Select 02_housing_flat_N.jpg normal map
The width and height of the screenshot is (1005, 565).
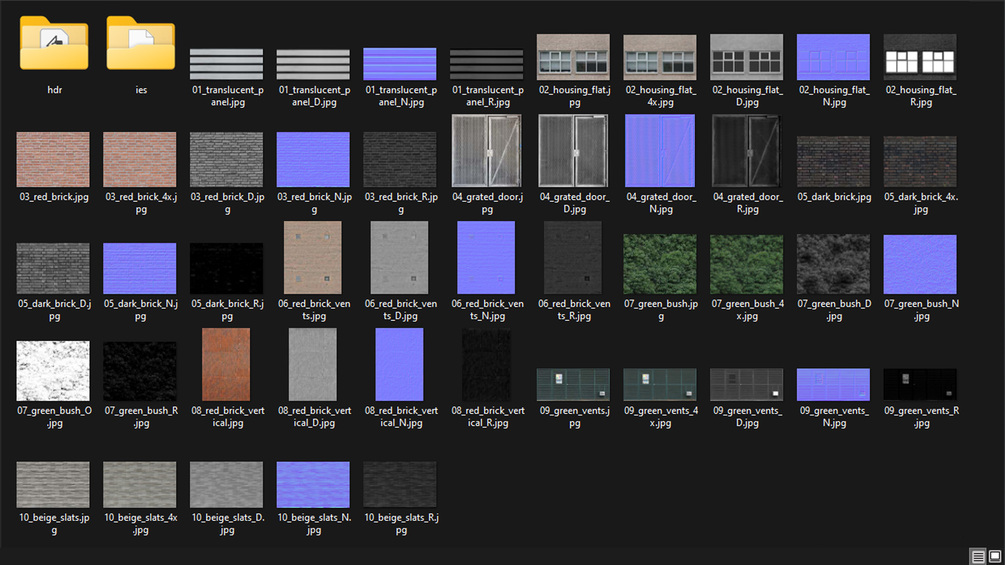coord(833,57)
